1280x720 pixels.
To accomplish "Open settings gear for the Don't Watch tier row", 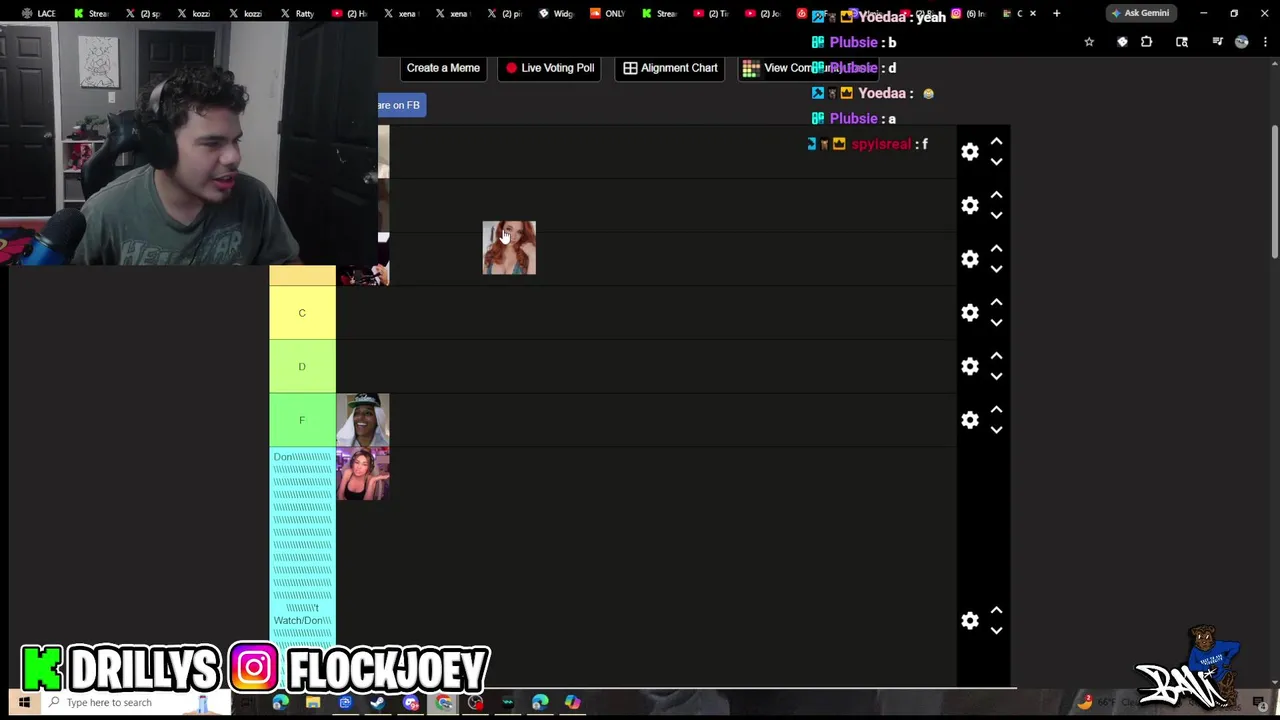I will click(x=970, y=621).
